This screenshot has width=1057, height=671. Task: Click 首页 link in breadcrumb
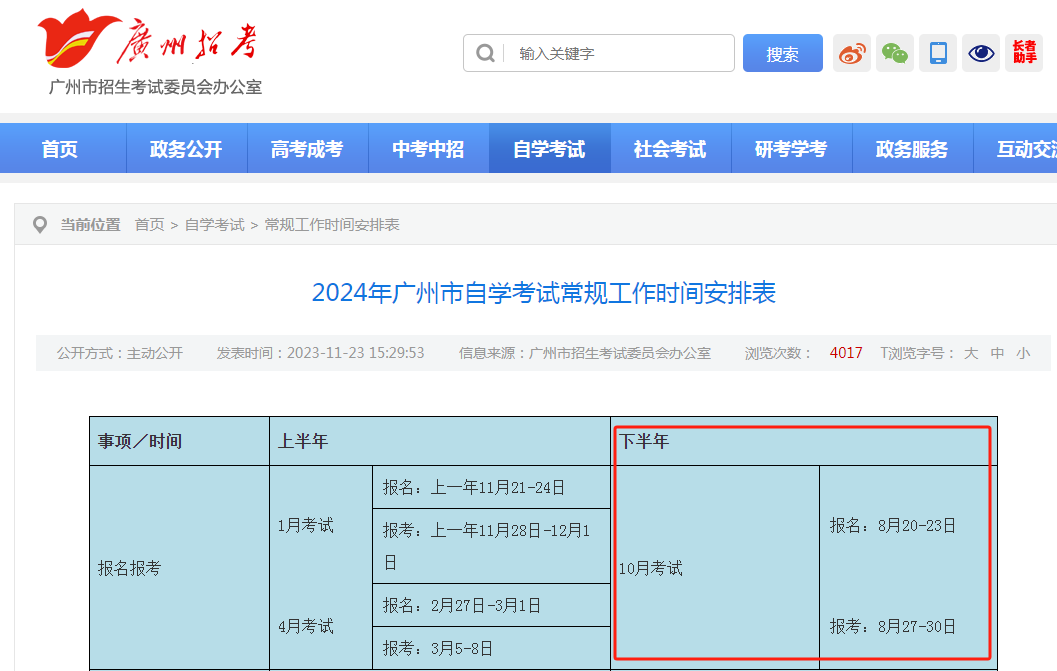(150, 225)
